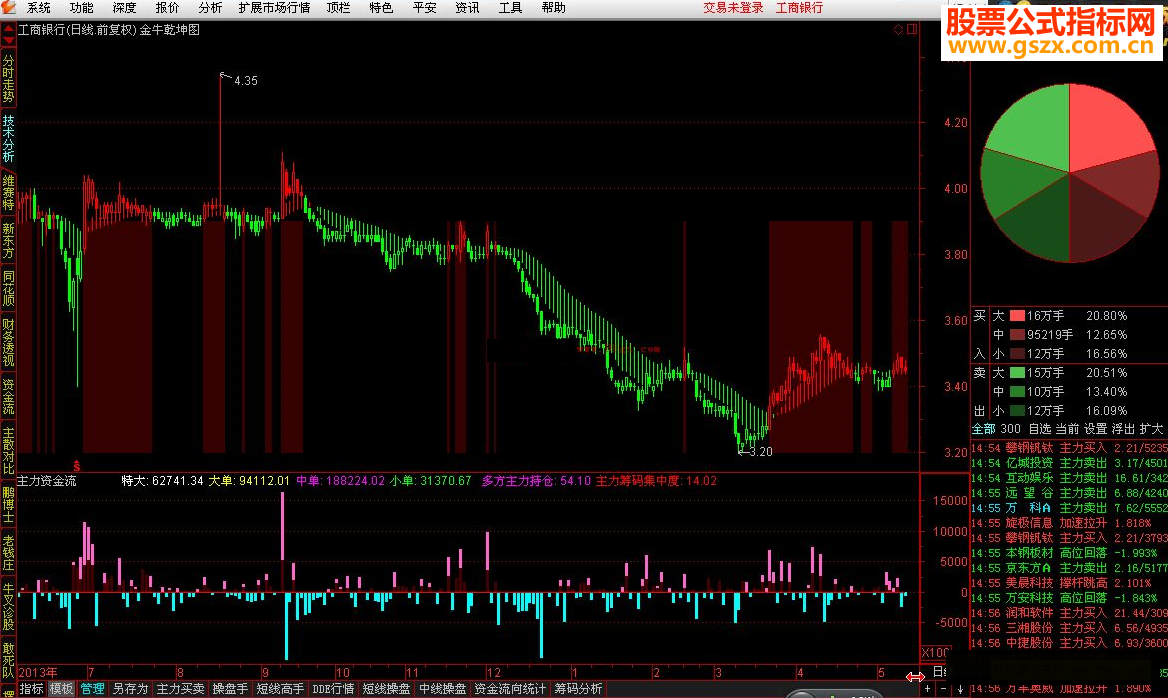Open the 工具 menu

pyautogui.click(x=510, y=7)
